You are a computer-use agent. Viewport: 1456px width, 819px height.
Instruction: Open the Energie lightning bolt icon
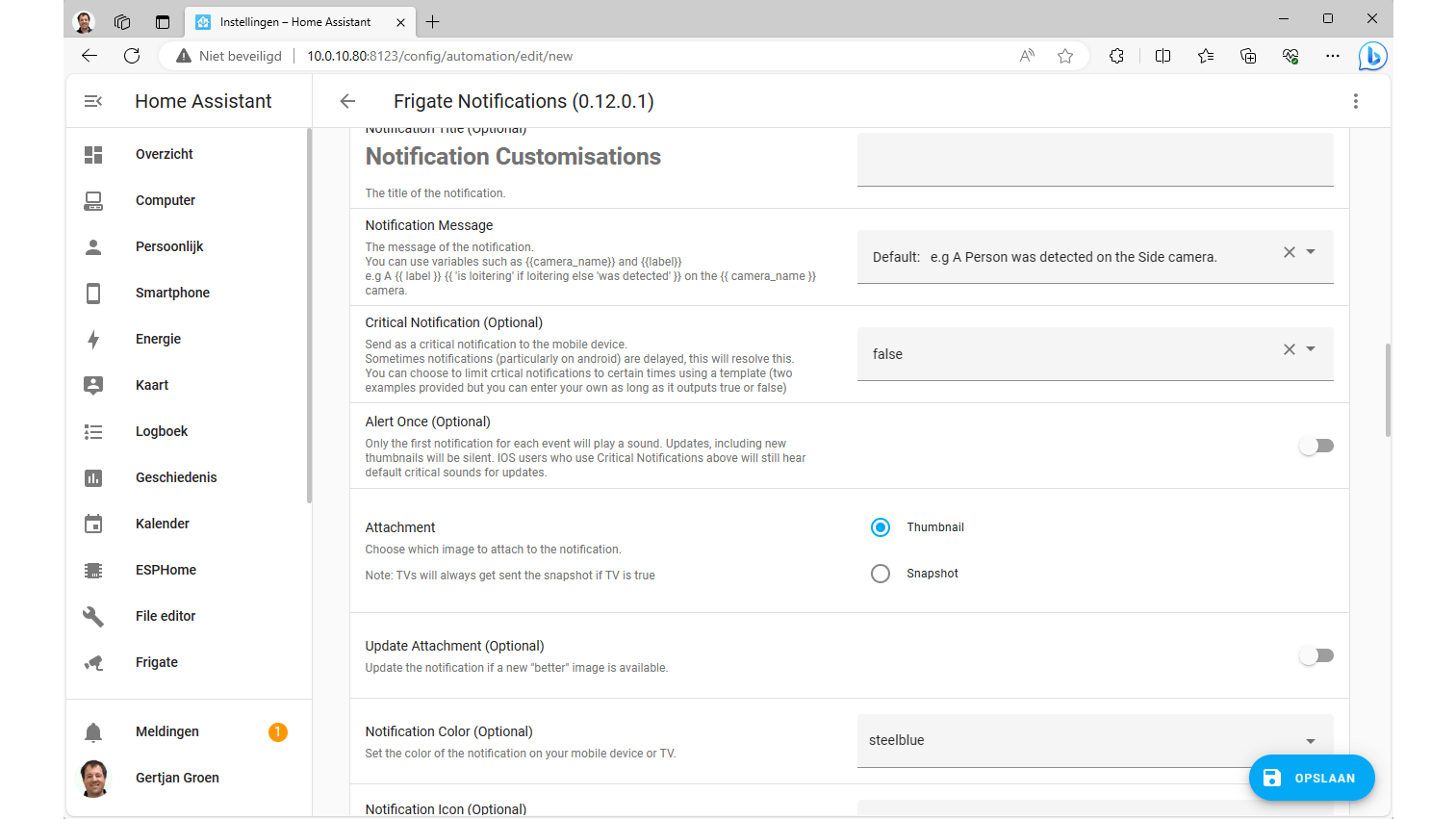point(93,339)
